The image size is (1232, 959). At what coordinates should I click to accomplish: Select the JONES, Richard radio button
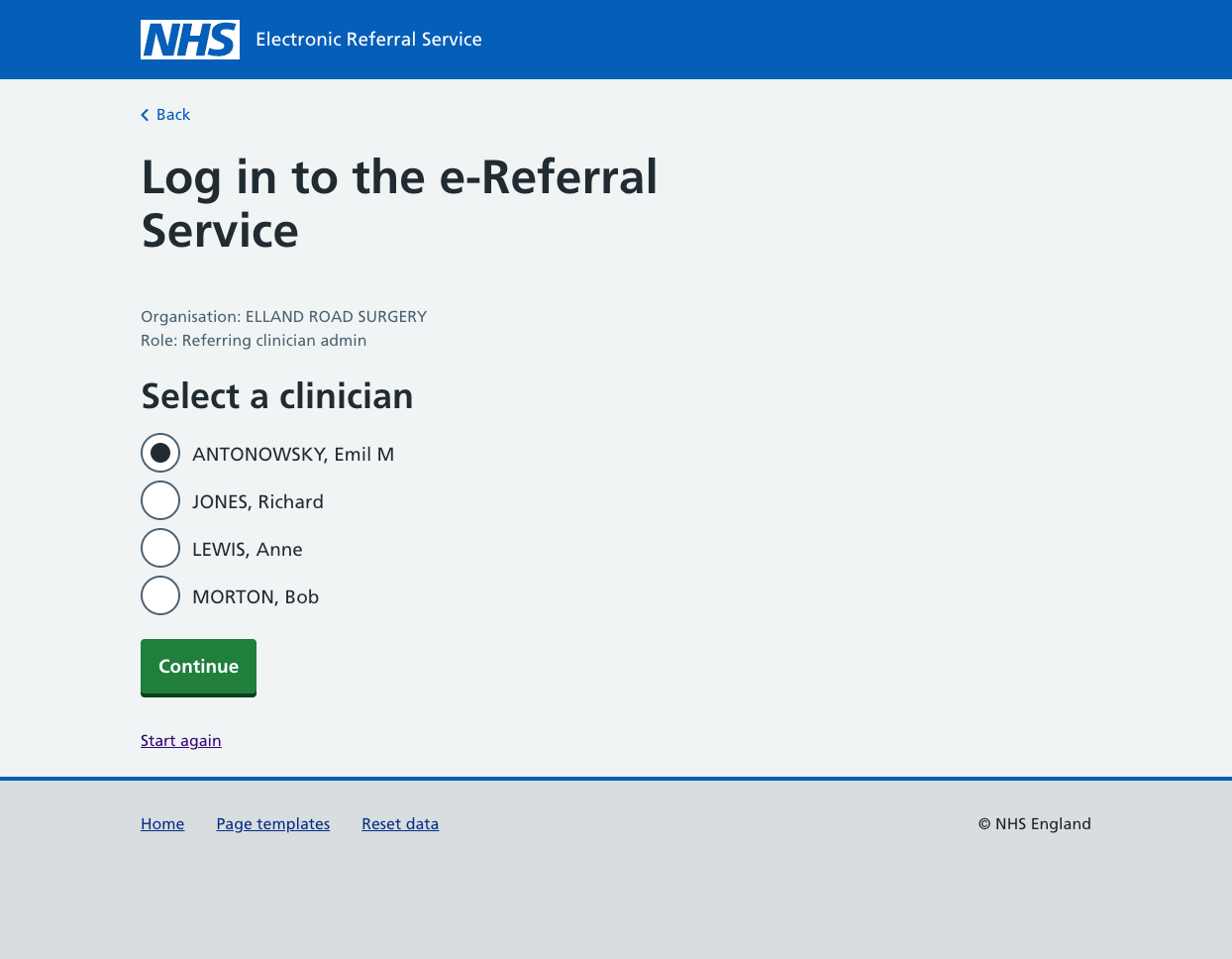(160, 500)
